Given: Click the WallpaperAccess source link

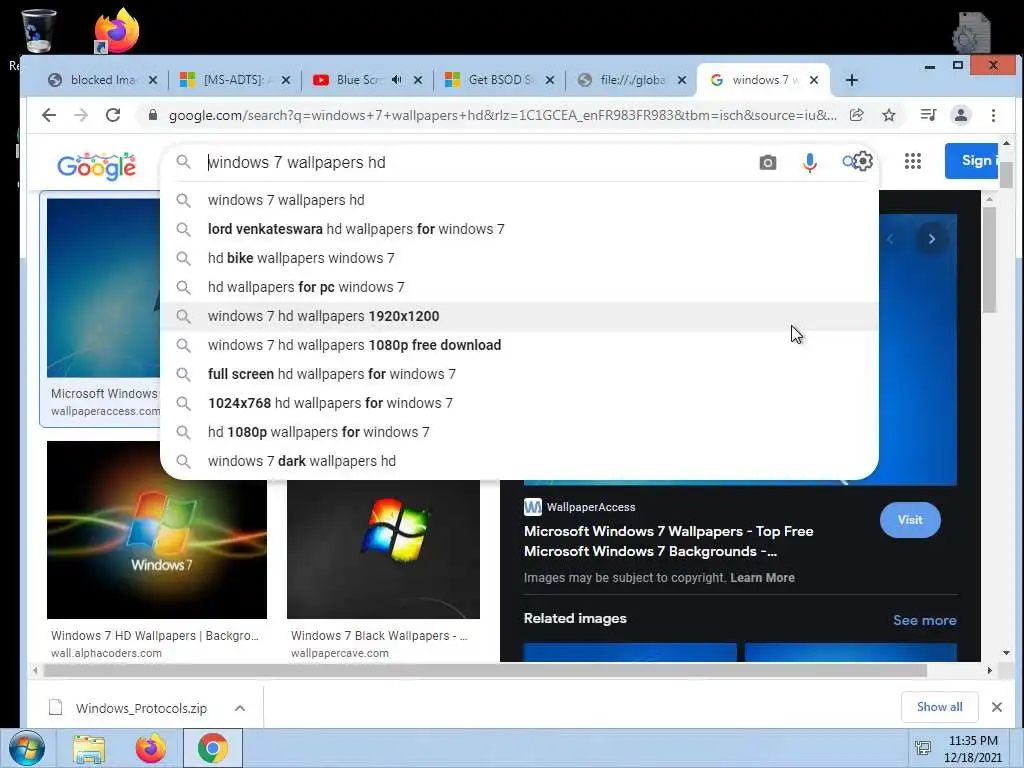Looking at the screenshot, I should 580,507.
